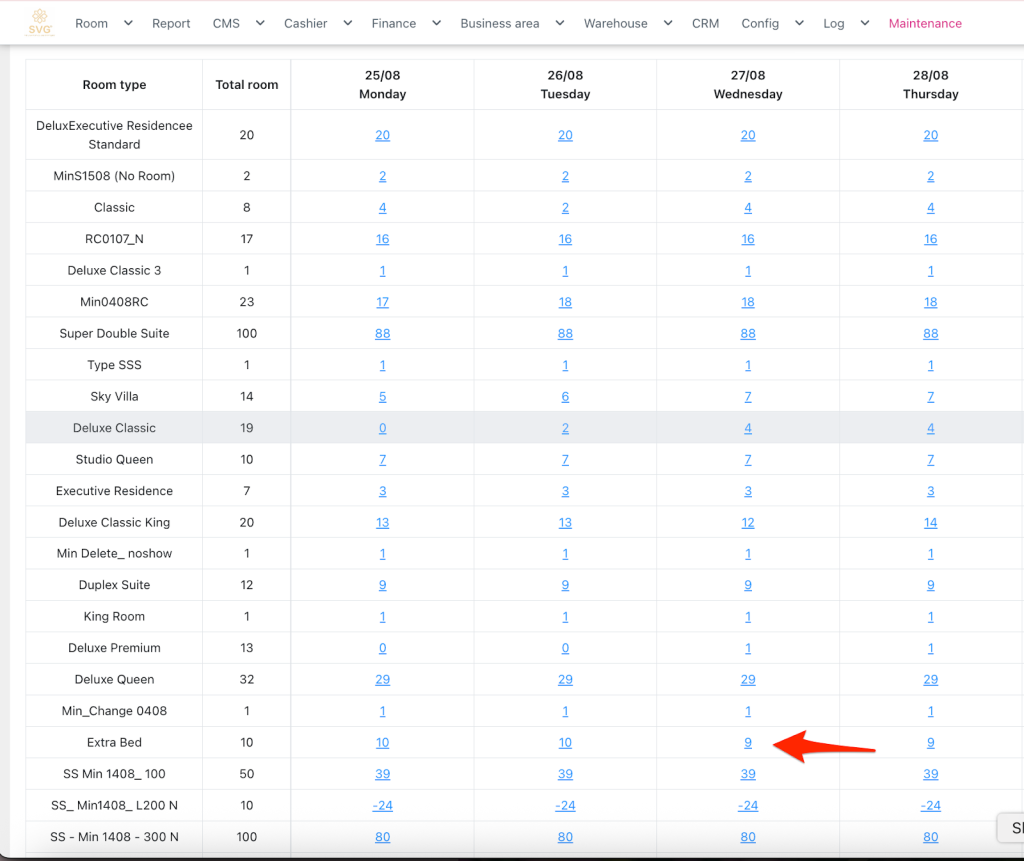Open SS_ Min1408_ L200 N Monday value

tap(382, 806)
